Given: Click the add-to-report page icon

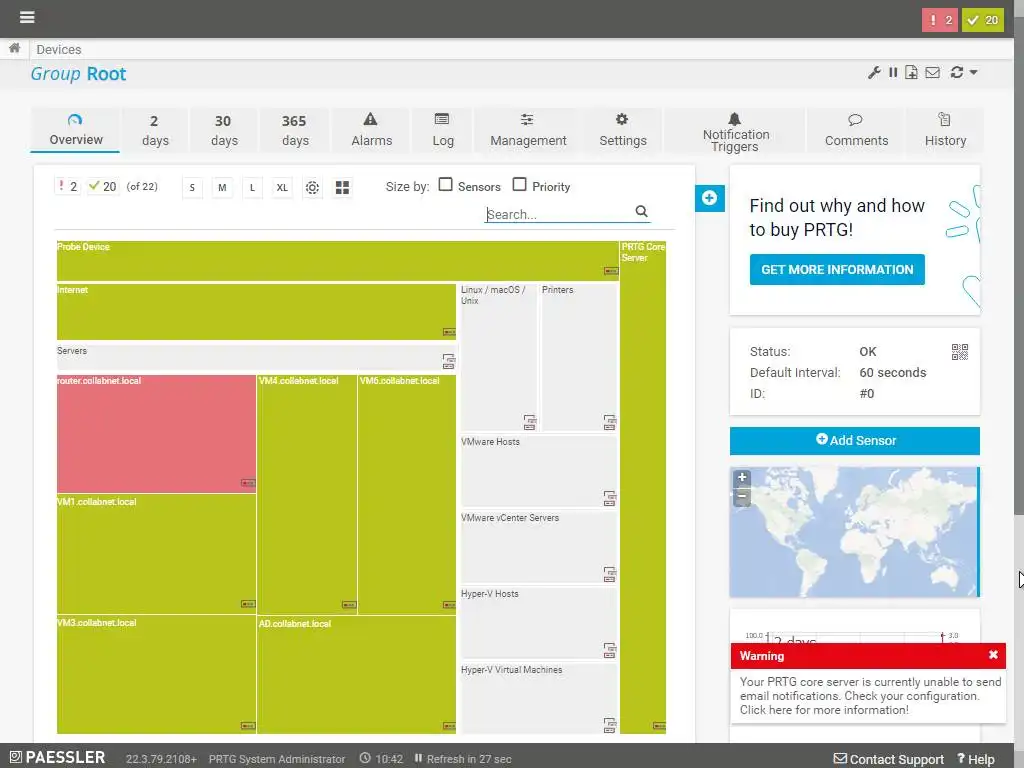Looking at the screenshot, I should tap(911, 72).
